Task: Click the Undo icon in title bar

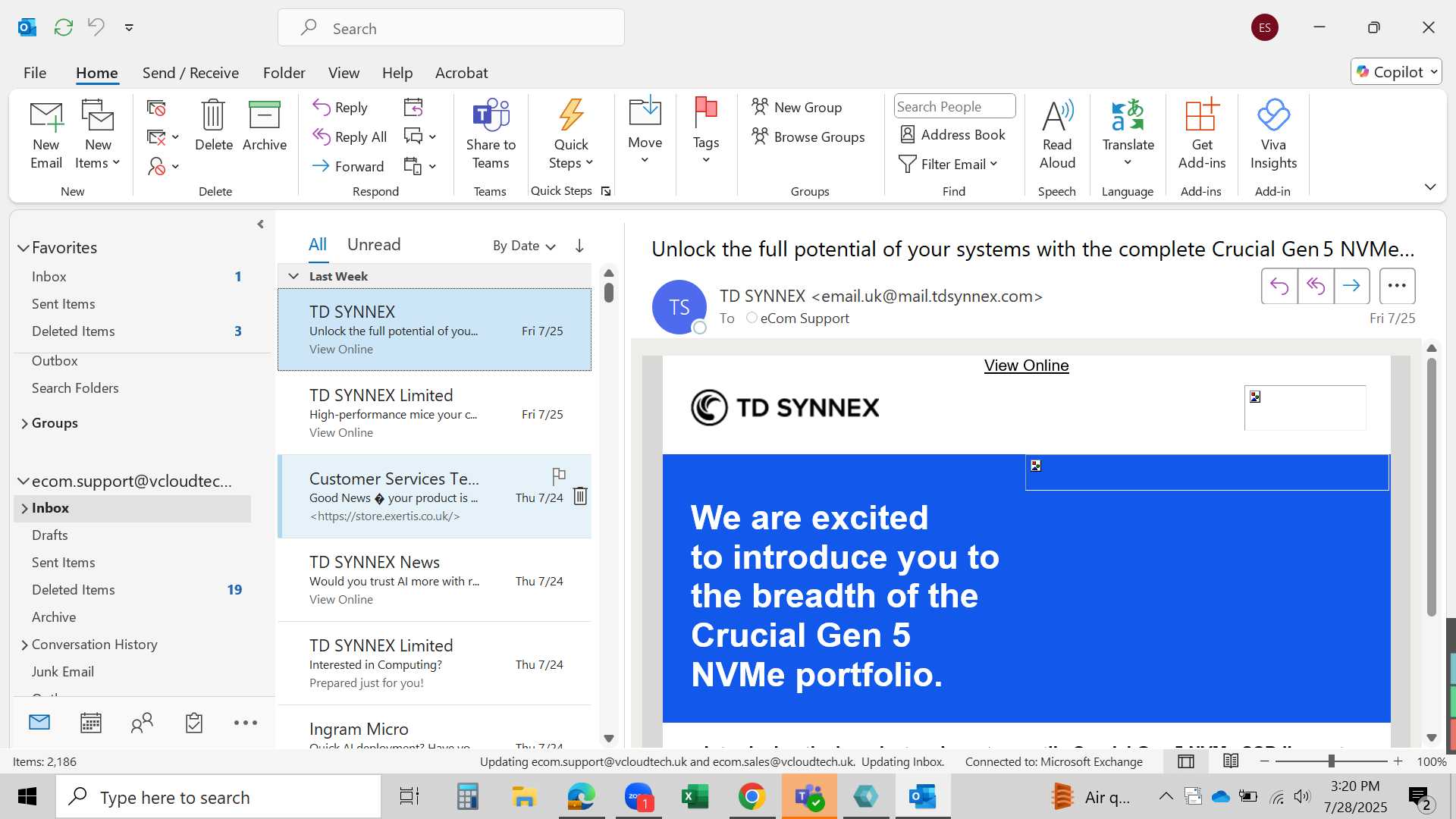Action: tap(96, 27)
